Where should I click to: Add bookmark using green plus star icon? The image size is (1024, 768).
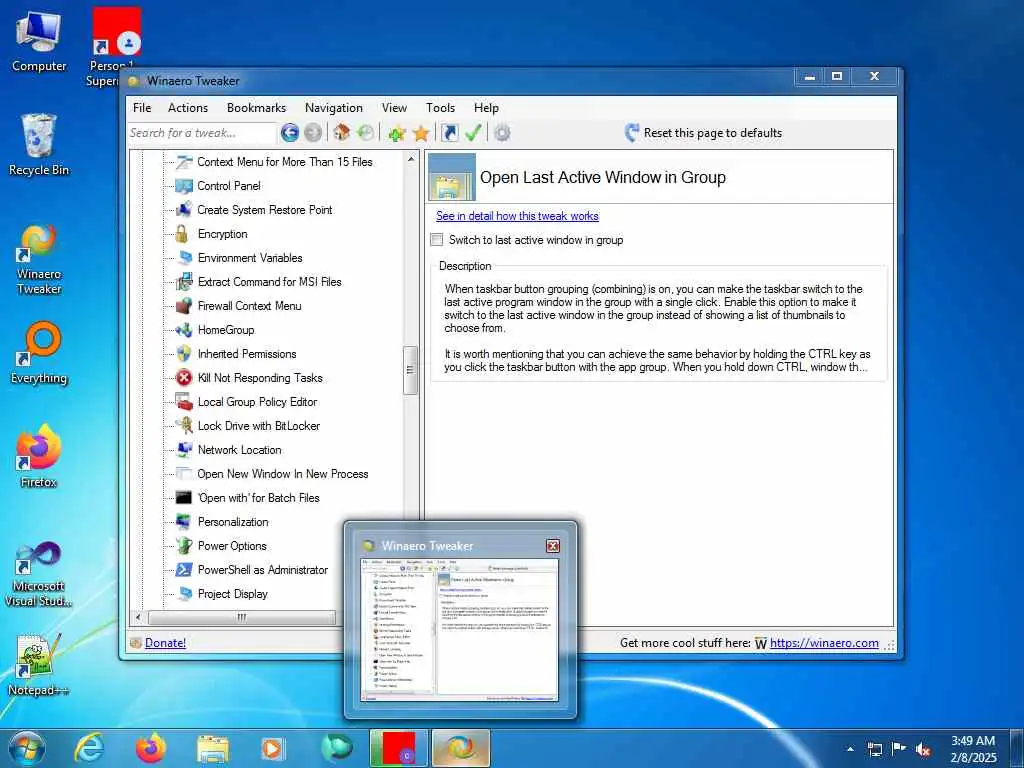coord(396,133)
